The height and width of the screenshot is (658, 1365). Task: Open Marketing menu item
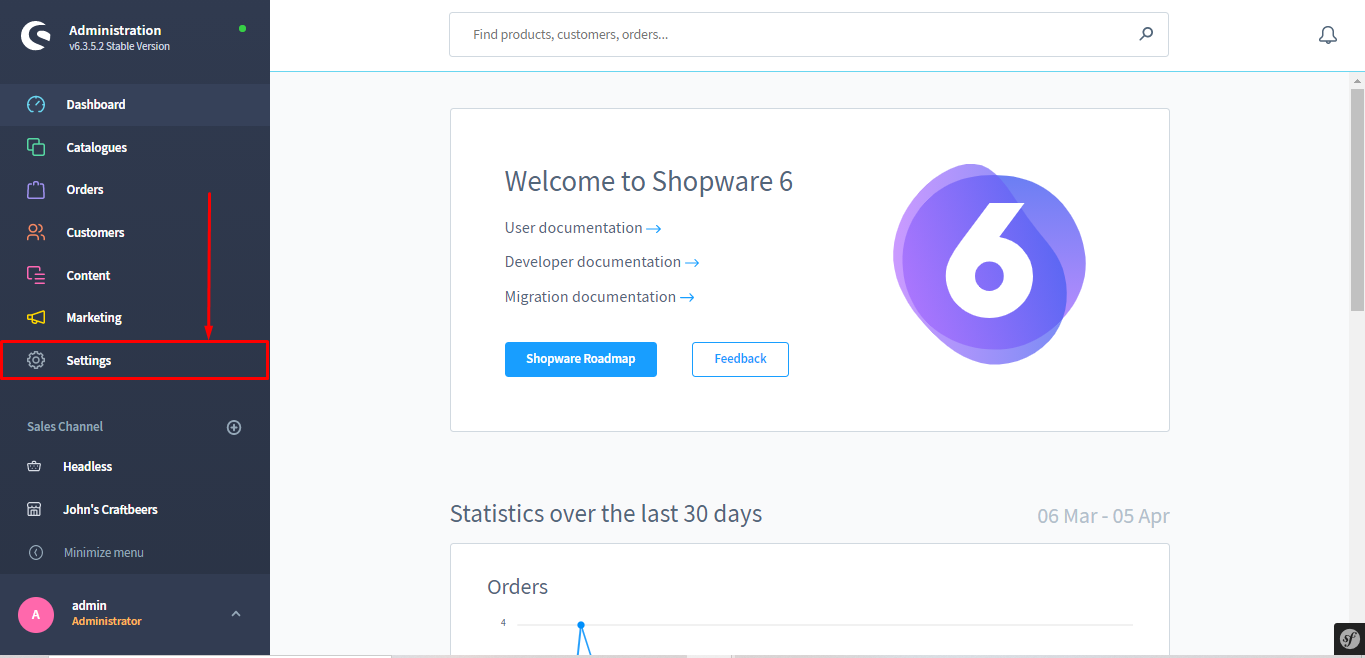click(135, 317)
